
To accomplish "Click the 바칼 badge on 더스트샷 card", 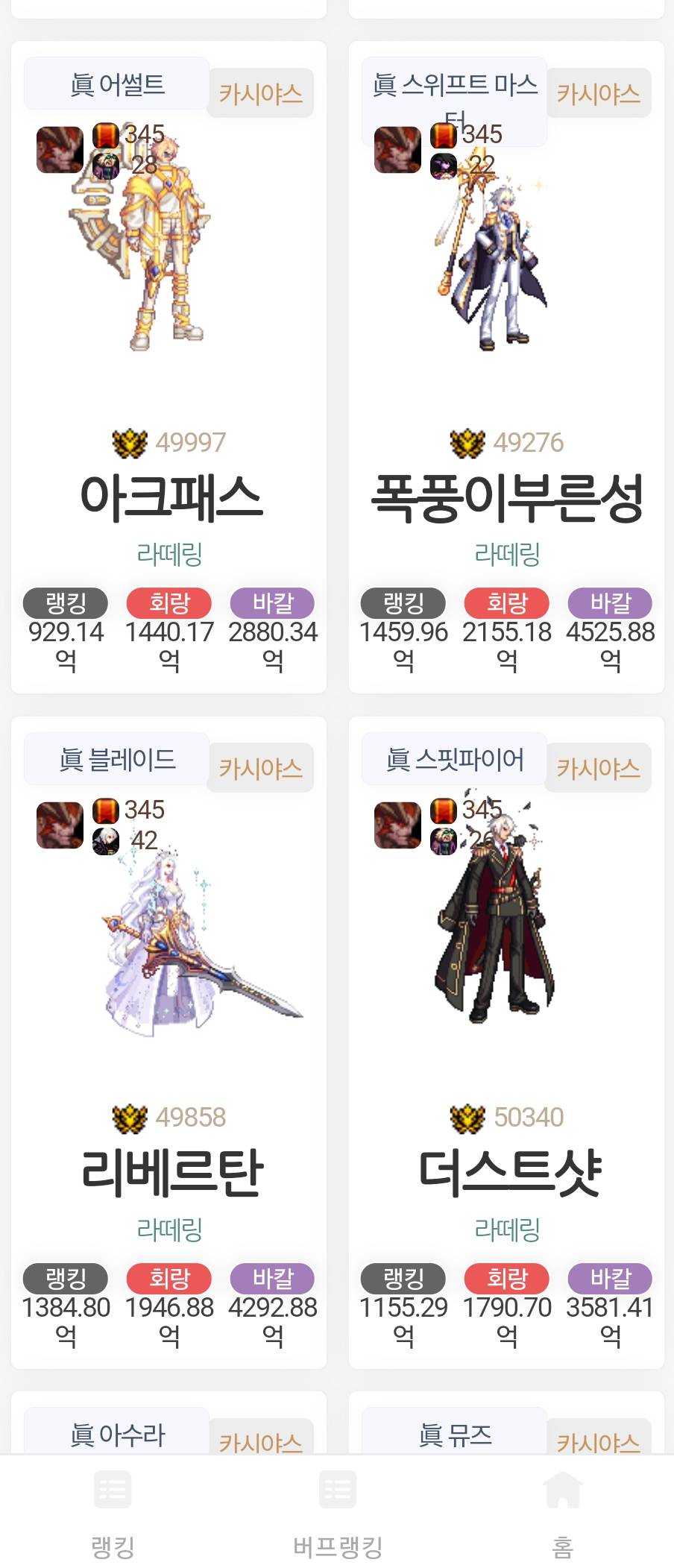I will coord(610,1278).
